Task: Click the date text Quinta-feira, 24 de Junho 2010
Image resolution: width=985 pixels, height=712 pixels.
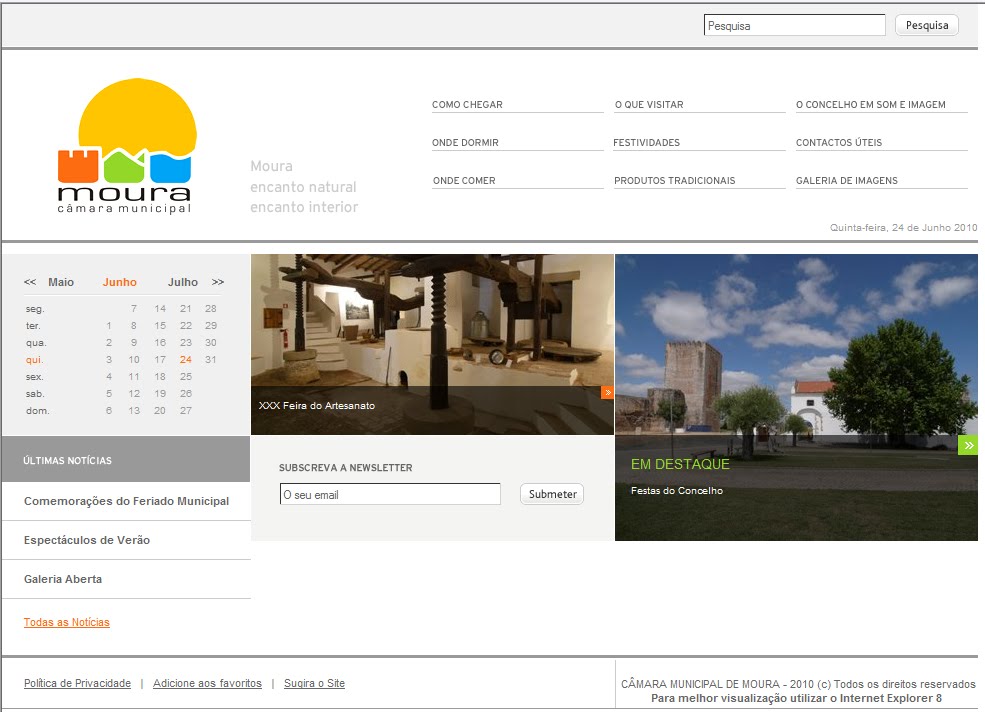Action: click(903, 227)
